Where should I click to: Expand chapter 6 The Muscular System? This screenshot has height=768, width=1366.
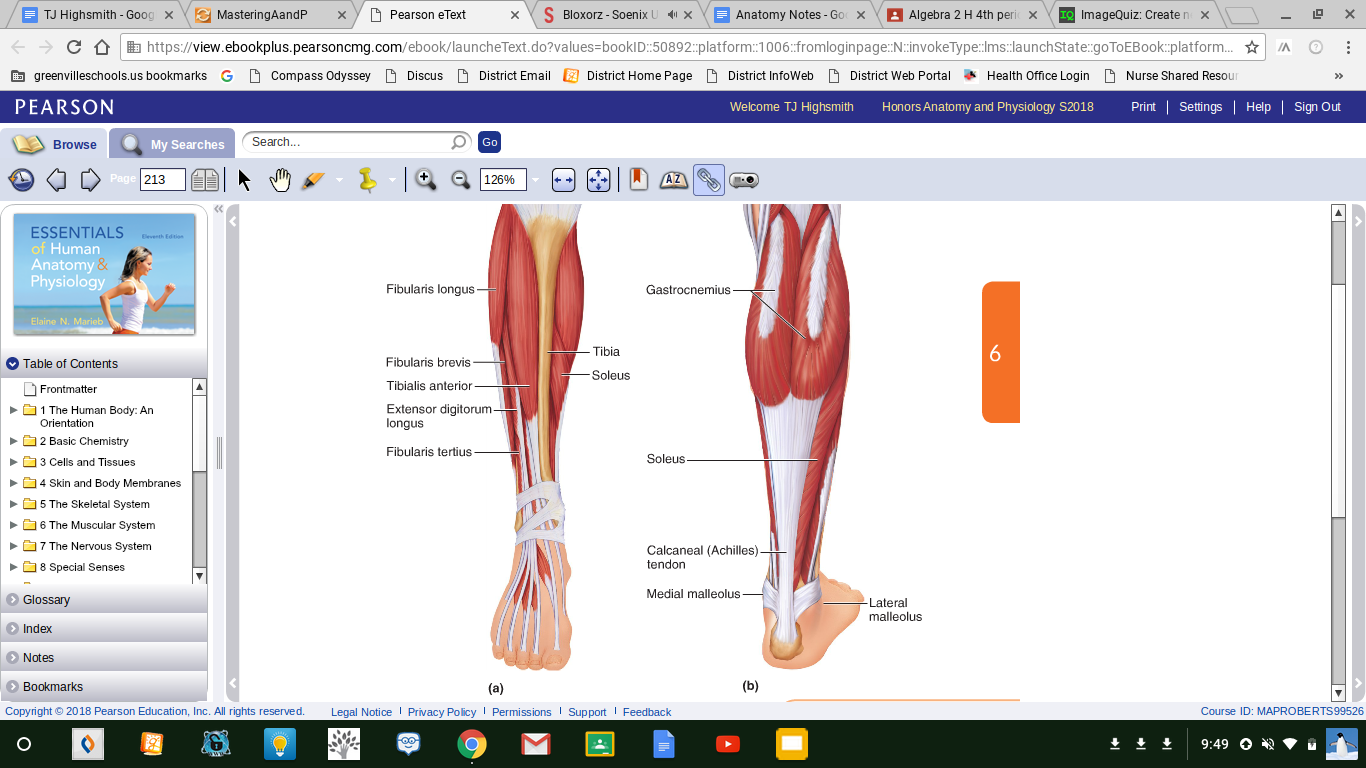14,525
